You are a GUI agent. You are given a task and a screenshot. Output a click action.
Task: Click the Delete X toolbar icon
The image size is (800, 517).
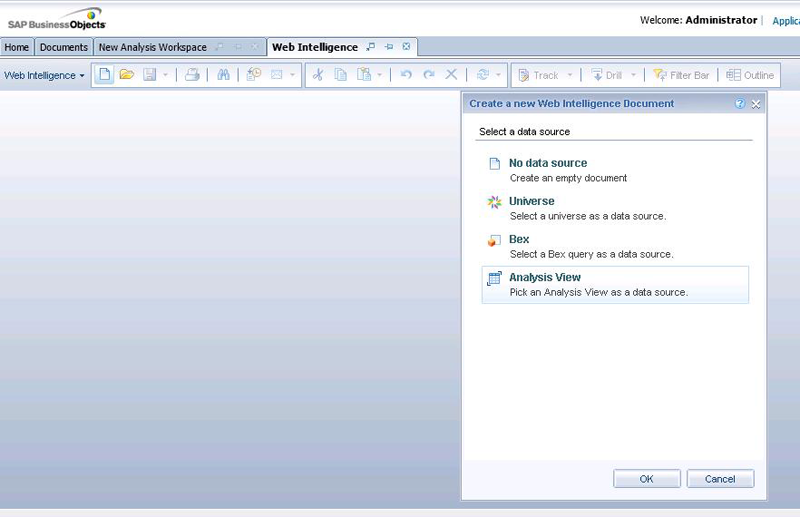coord(451,75)
